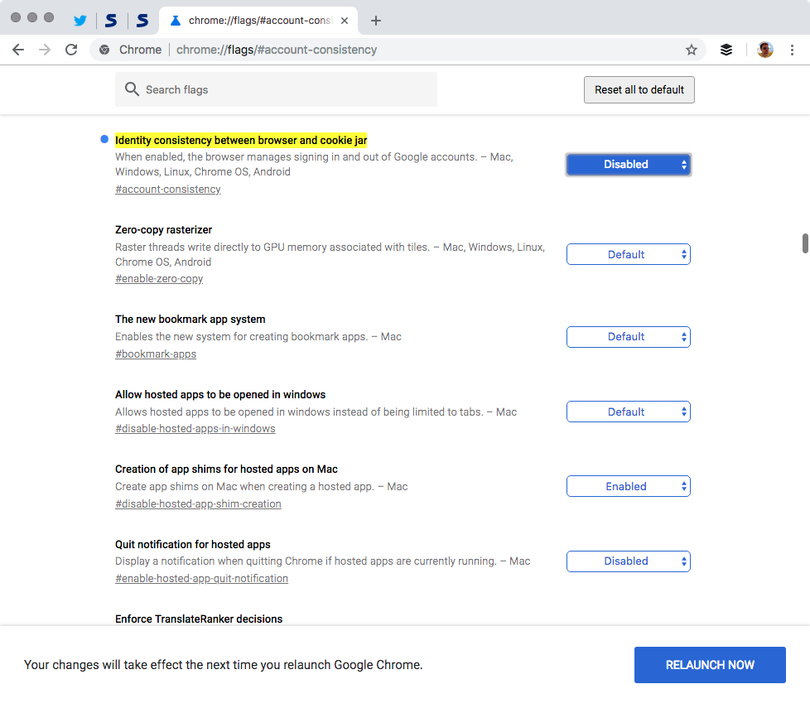The image size is (810, 703).
Task: Open the user profile avatar
Action: [x=764, y=48]
